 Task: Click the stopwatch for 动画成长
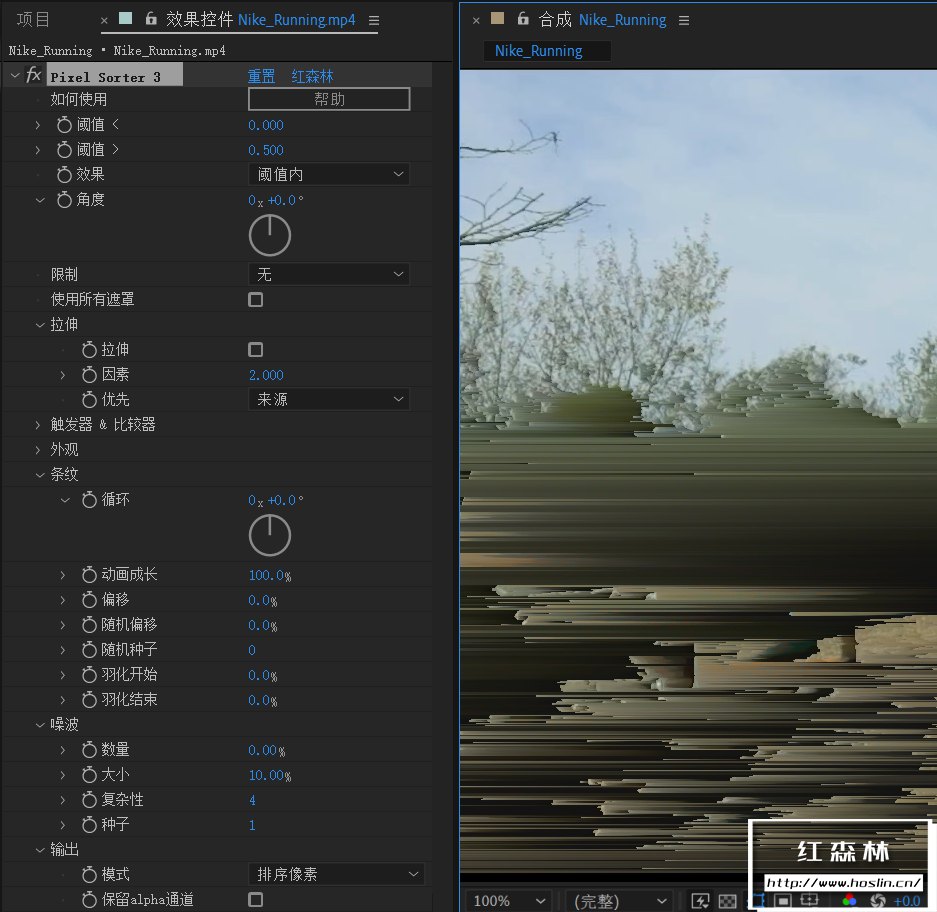click(x=89, y=575)
